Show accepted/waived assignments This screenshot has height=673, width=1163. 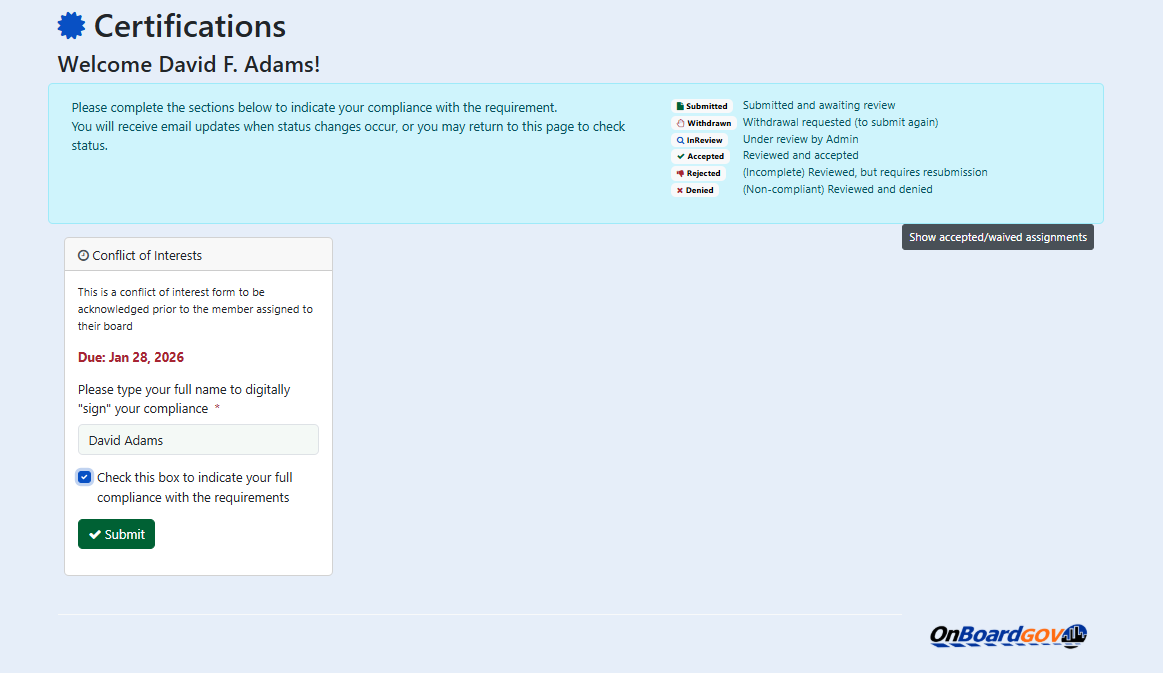[x=998, y=237]
